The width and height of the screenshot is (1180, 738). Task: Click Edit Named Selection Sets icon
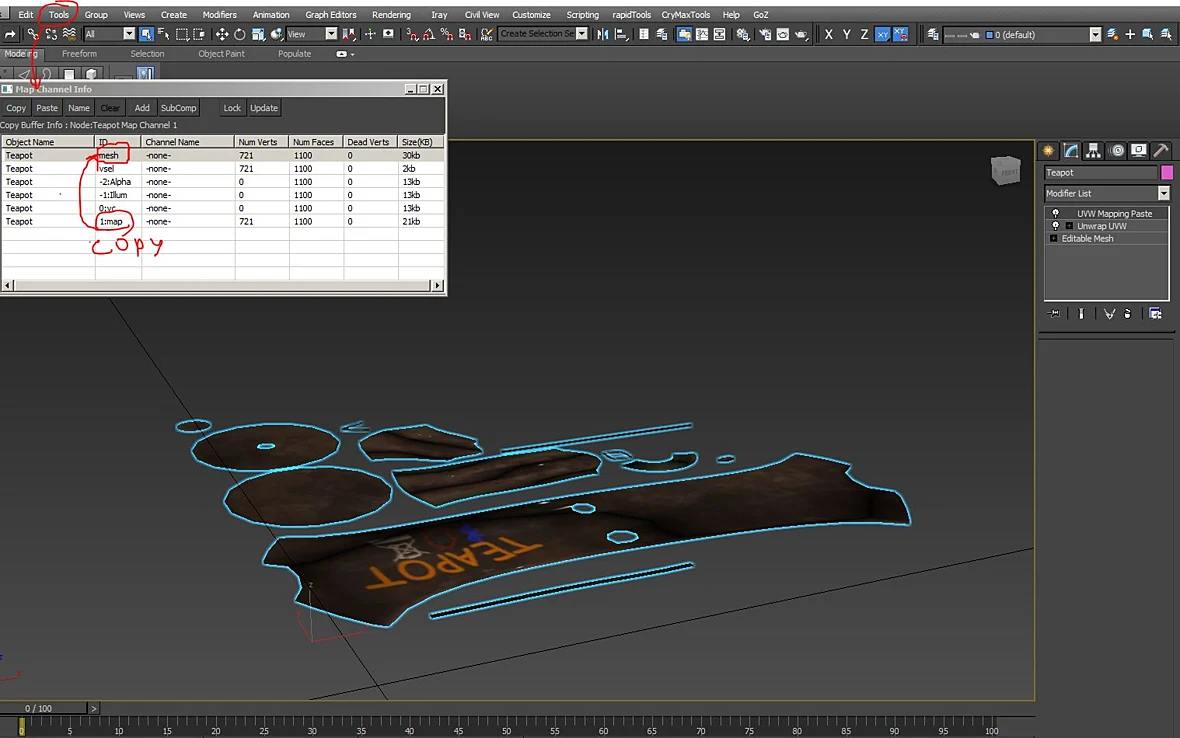point(487,35)
